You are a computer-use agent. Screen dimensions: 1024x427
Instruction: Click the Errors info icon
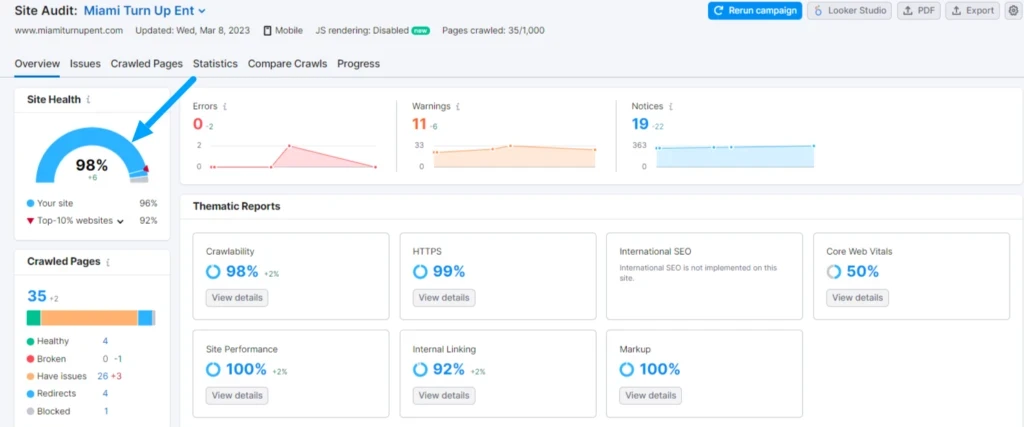(225, 106)
